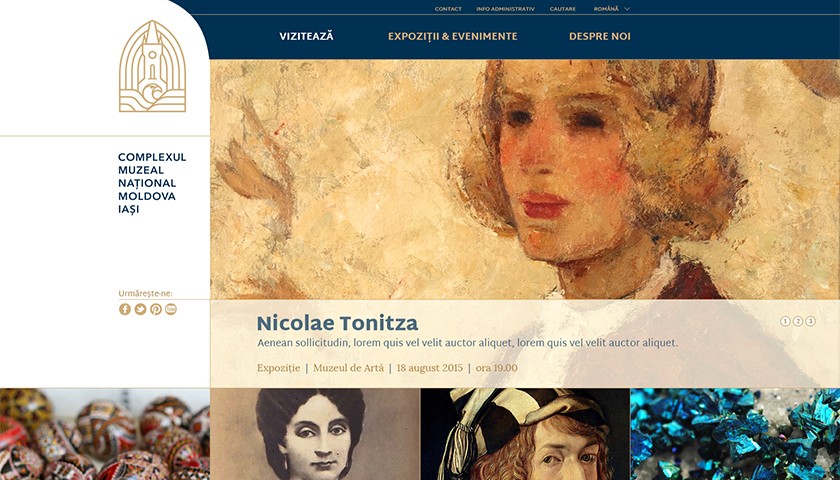Open the Despre Noi menu
Screen dimensions: 840x480
(599, 36)
